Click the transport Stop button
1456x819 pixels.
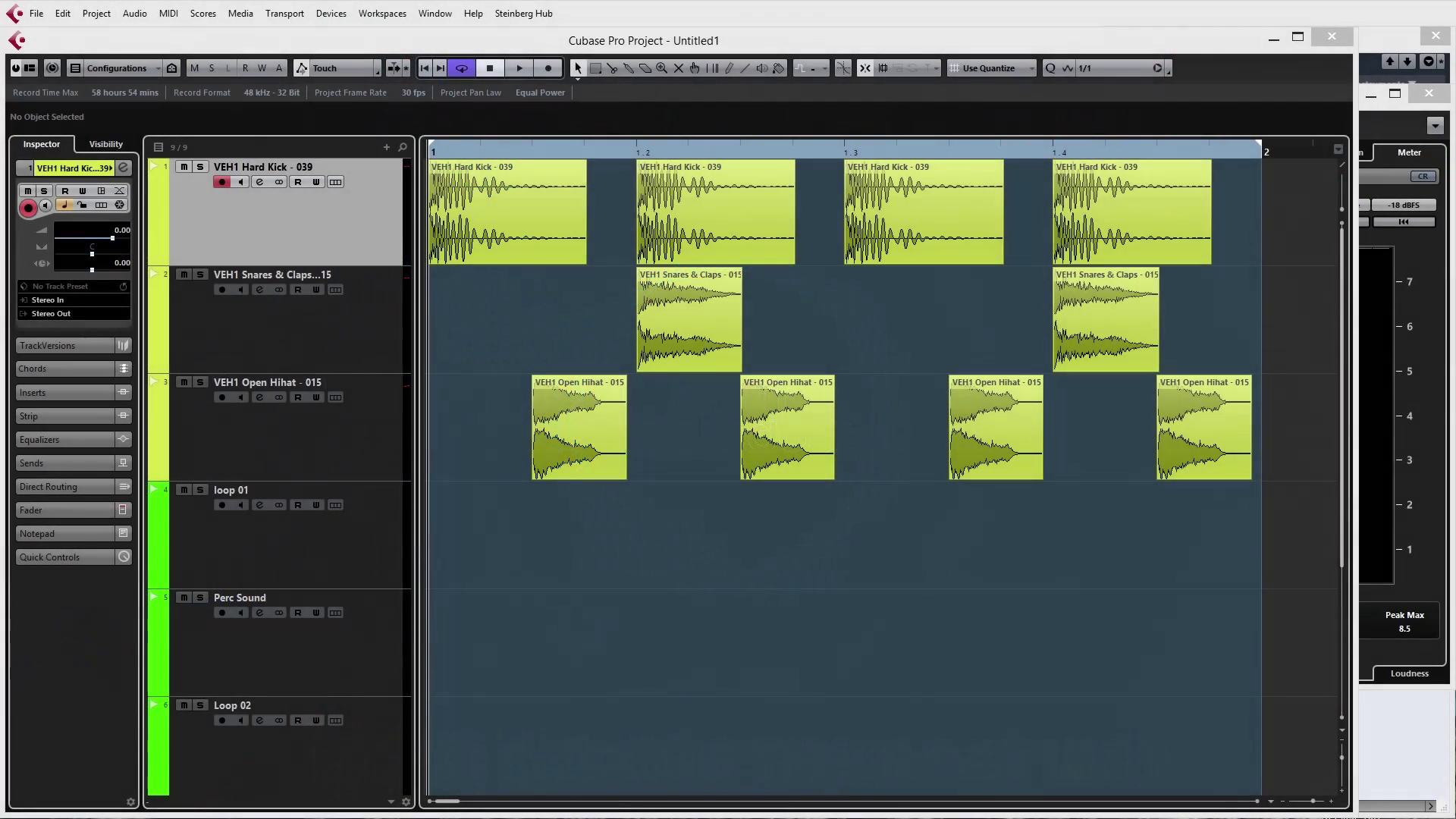[x=490, y=68]
